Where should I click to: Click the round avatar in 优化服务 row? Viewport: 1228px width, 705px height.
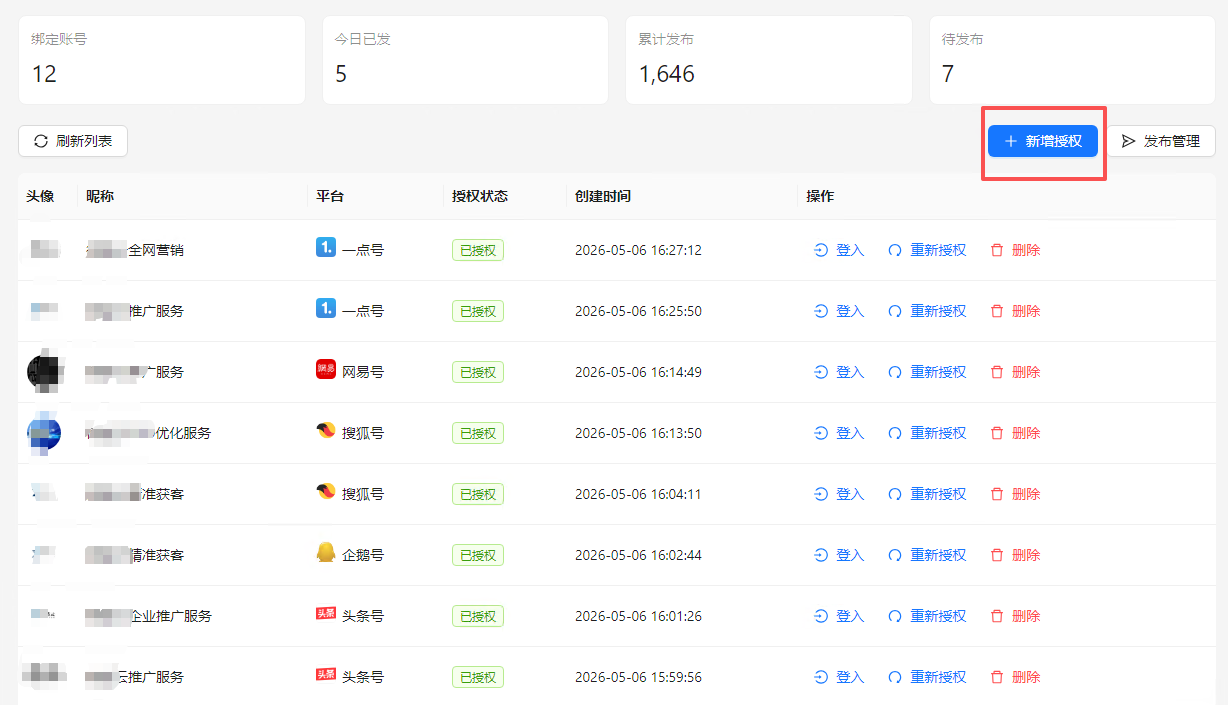(44, 433)
